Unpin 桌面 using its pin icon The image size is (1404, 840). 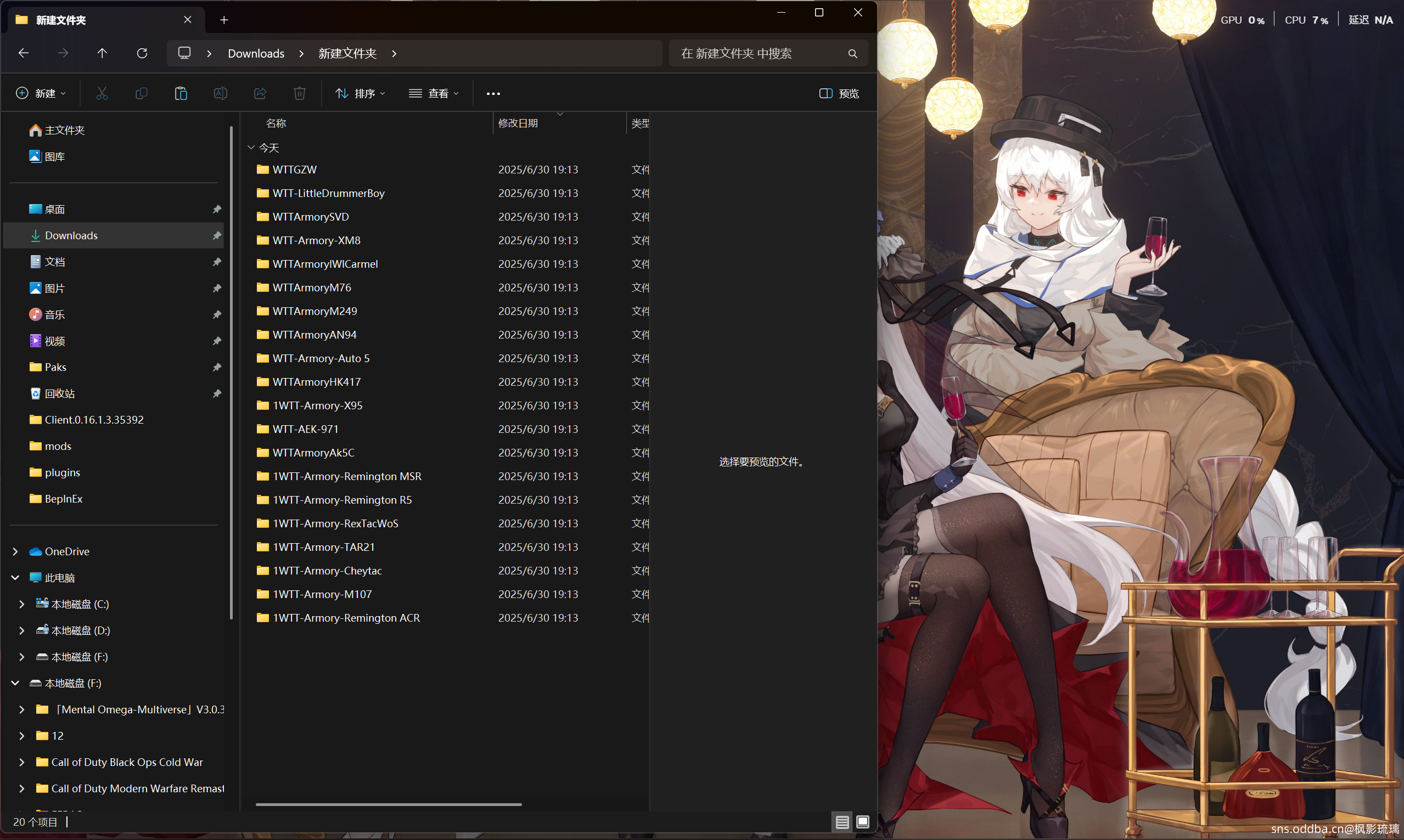coord(217,210)
